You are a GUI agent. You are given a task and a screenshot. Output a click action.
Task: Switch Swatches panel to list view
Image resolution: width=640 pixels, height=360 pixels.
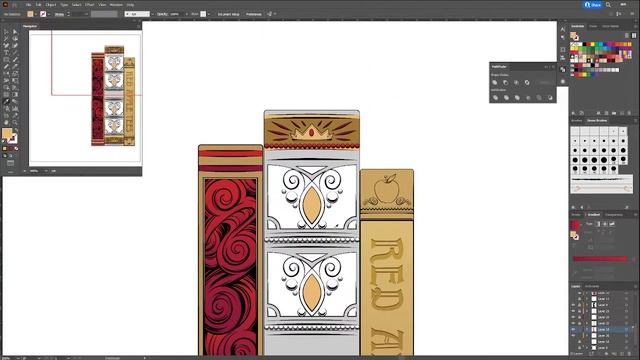tap(627, 36)
